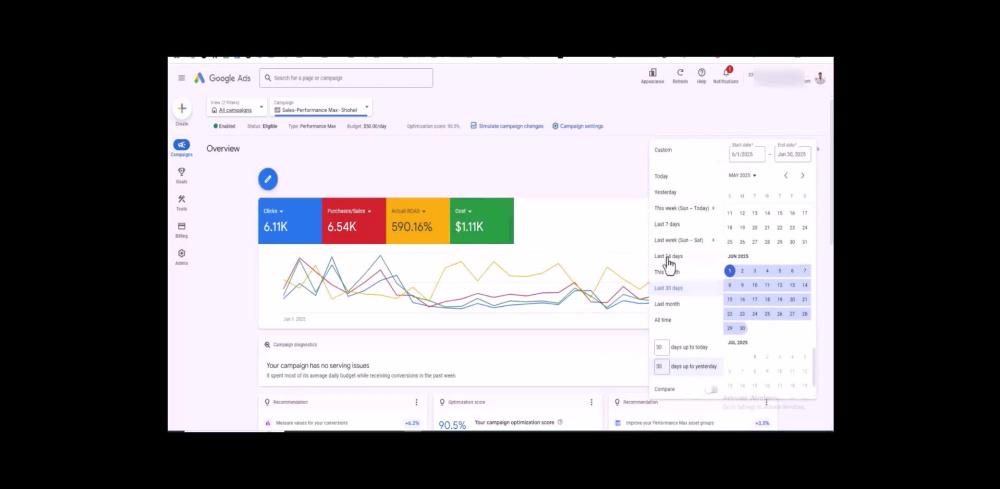1000x489 pixels.
Task: Click the blue Clicks metric tile
Action: coord(290,221)
